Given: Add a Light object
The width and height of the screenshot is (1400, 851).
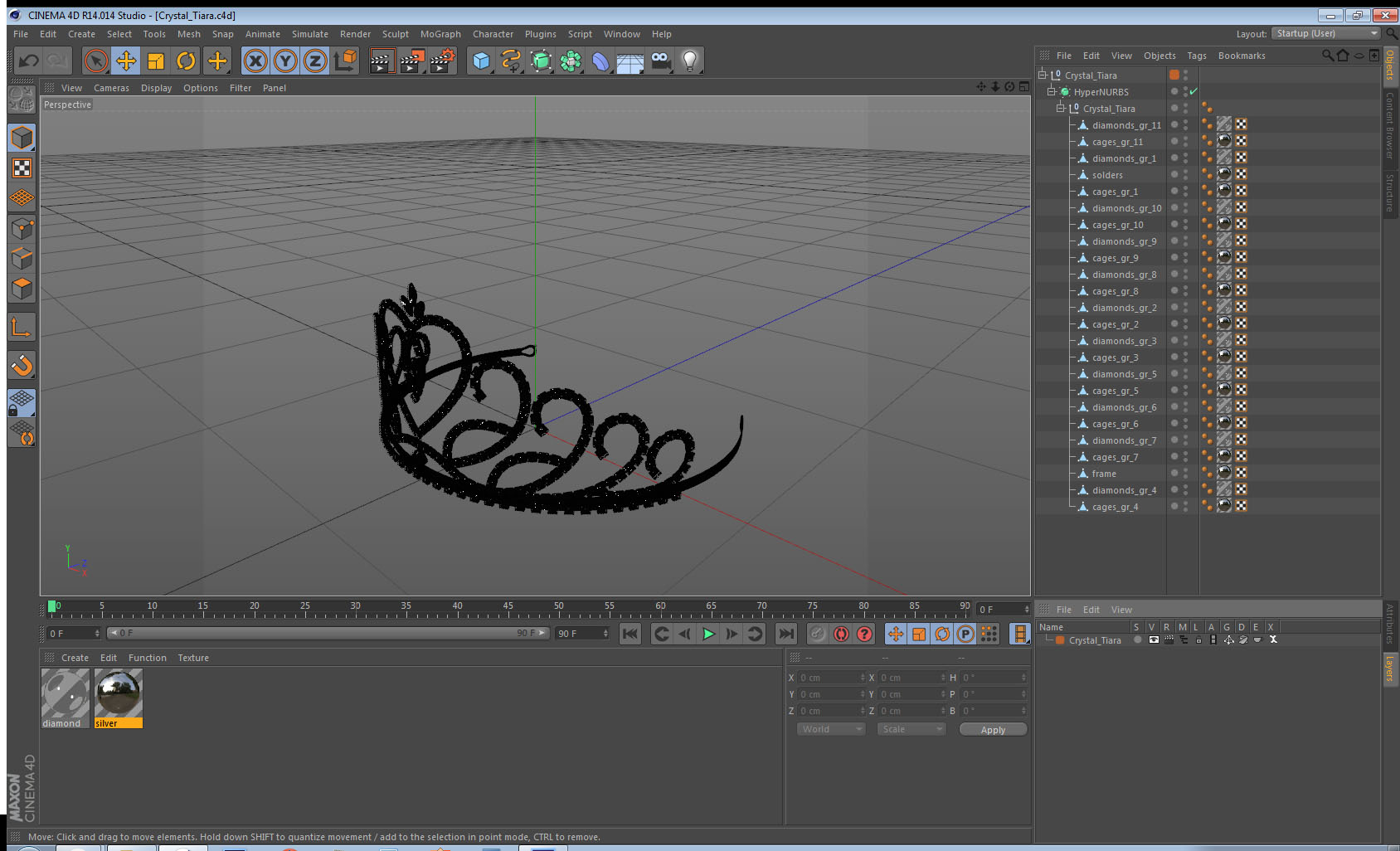Looking at the screenshot, I should (690, 61).
